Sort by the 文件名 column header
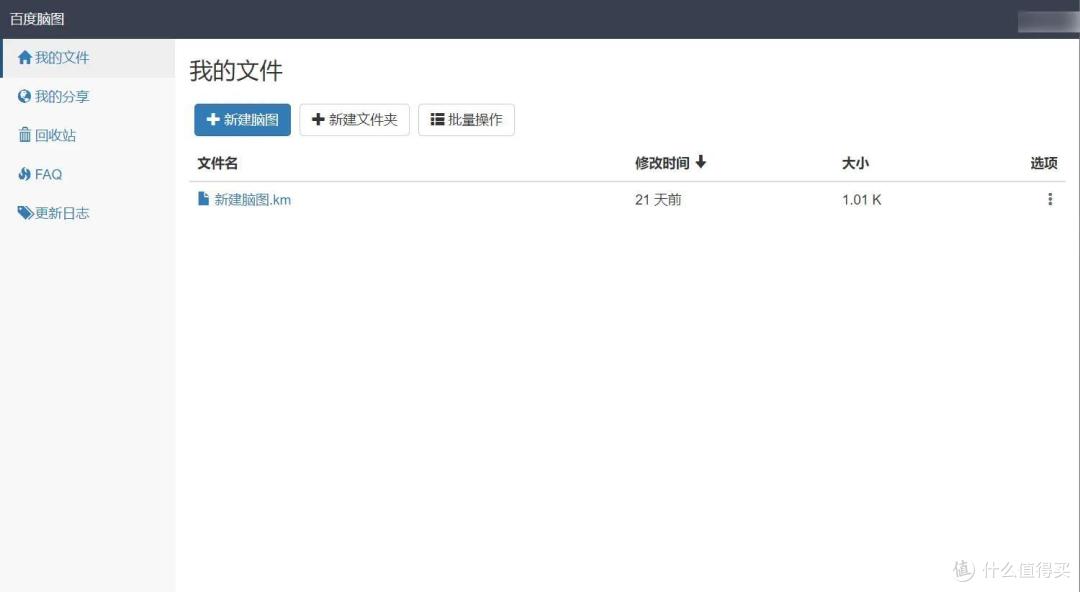Viewport: 1080px width, 592px height. [218, 163]
